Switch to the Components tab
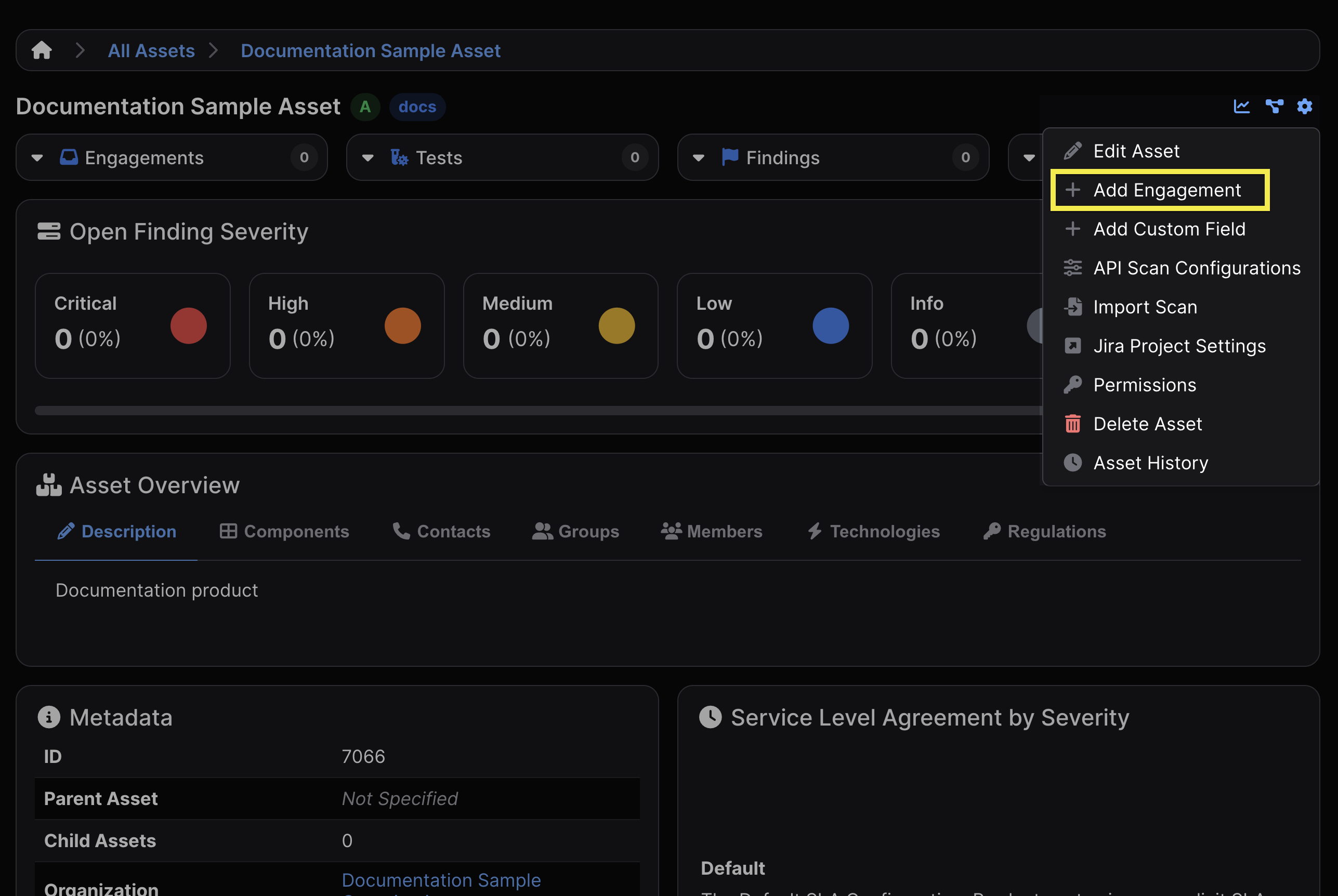The width and height of the screenshot is (1338, 896). pyautogui.click(x=285, y=532)
